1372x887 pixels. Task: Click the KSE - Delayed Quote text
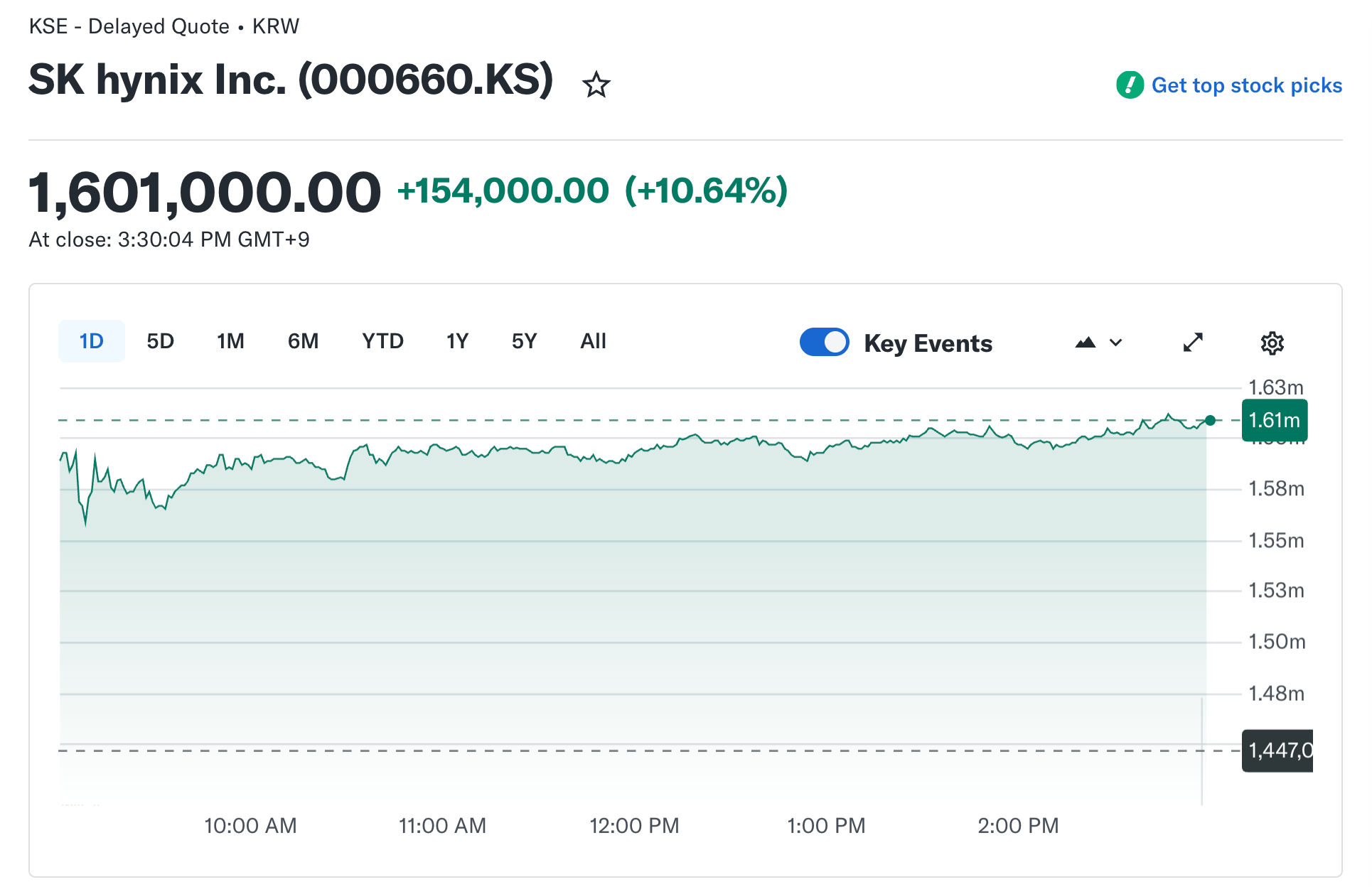click(129, 26)
